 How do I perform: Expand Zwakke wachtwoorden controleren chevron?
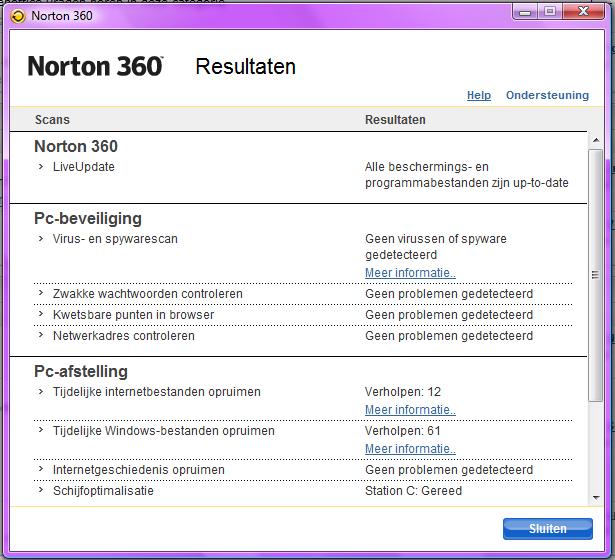pos(41,293)
